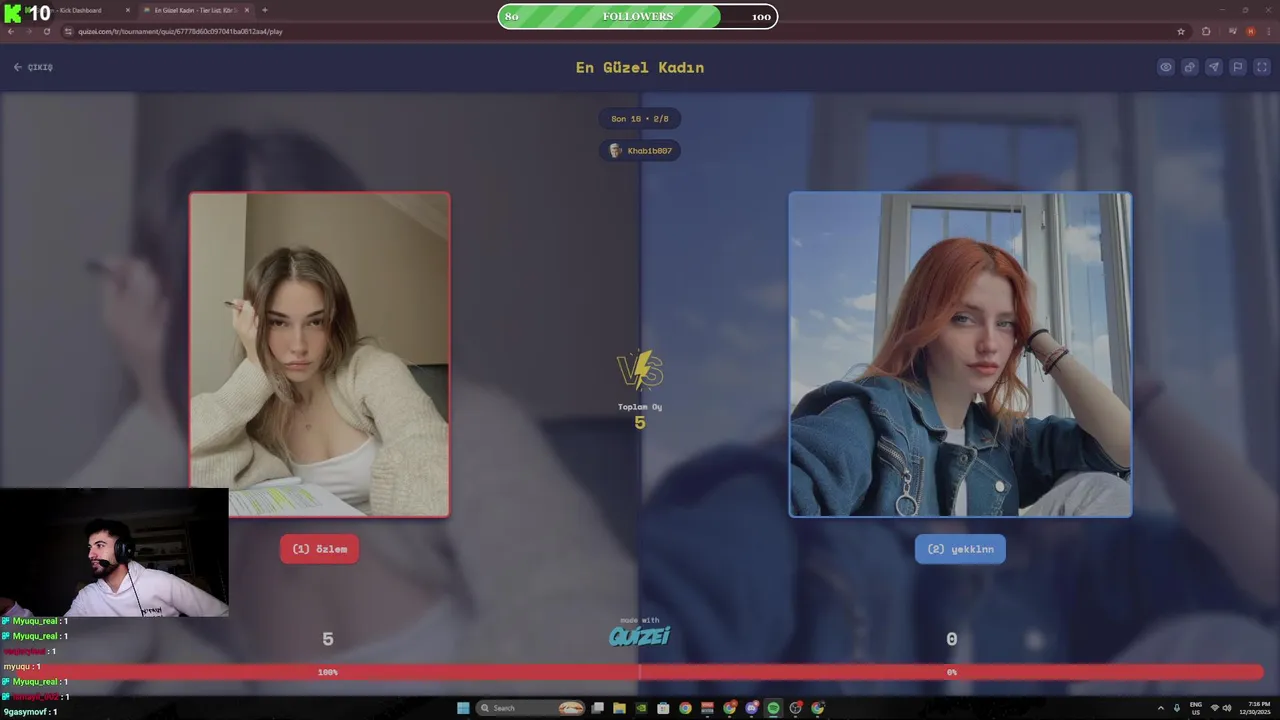Open Microsoft Store on taskbar
The width and height of the screenshot is (1280, 720).
(x=663, y=708)
